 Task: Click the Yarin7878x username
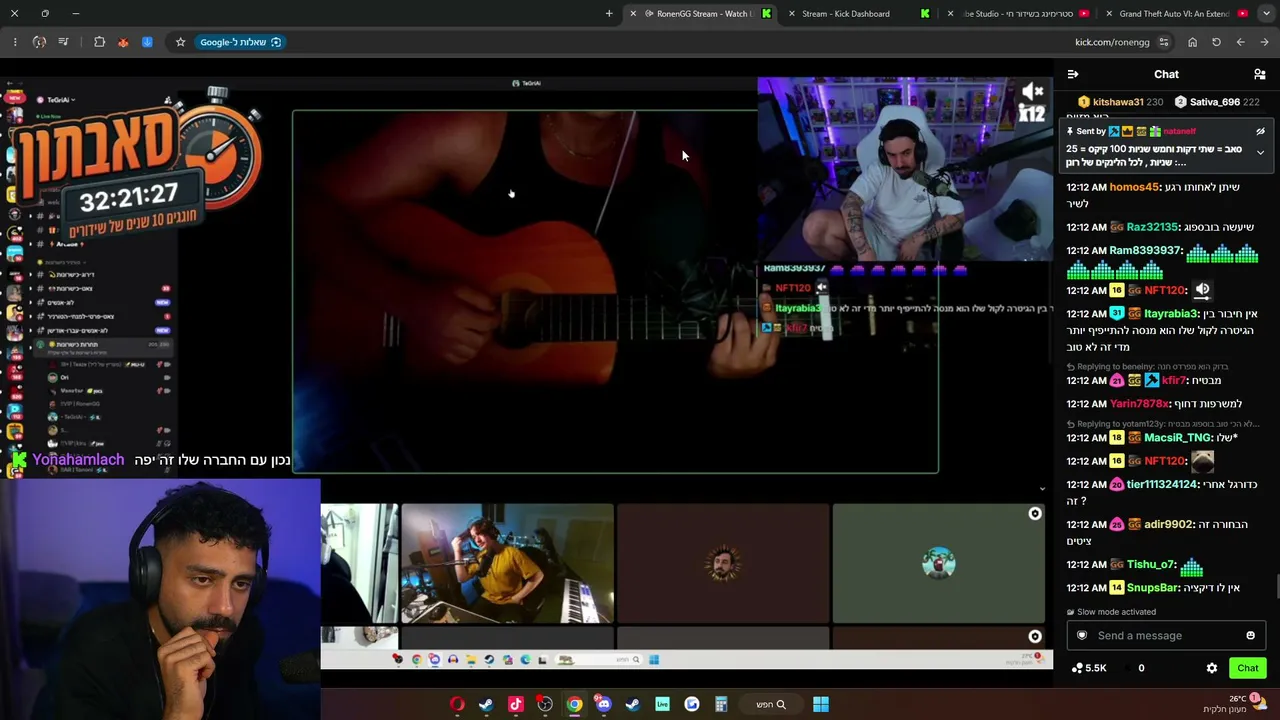click(1139, 404)
